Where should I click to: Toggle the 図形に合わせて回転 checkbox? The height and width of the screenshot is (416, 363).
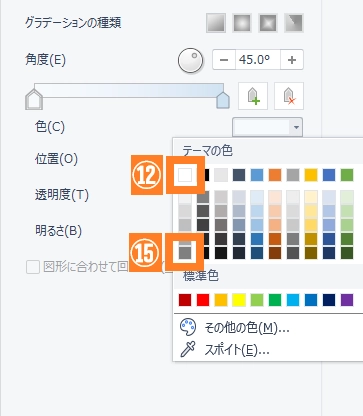point(33,267)
